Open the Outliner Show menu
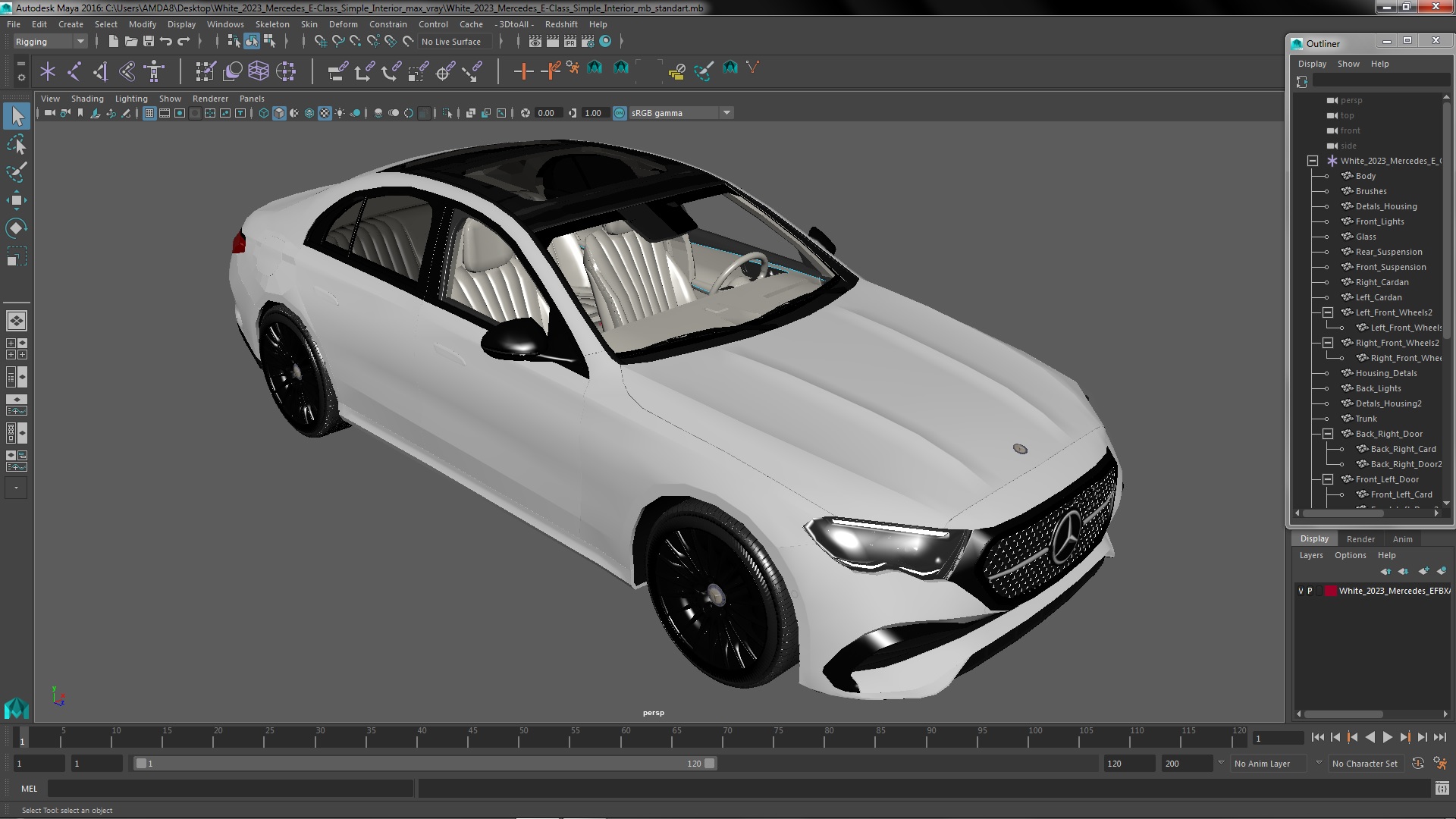Screen dimensions: 1456x819 click(1348, 64)
